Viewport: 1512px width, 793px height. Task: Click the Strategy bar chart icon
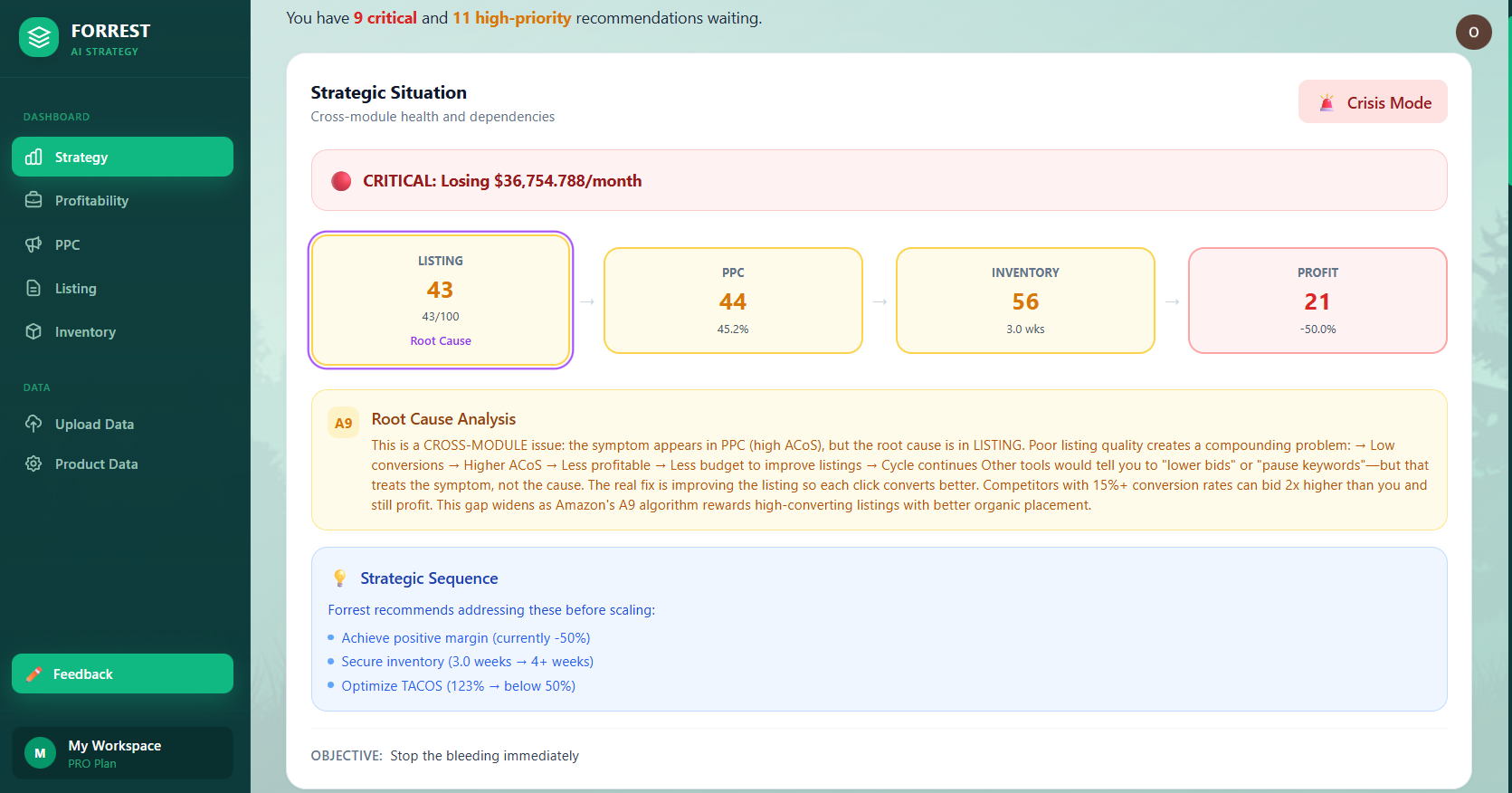click(x=33, y=157)
